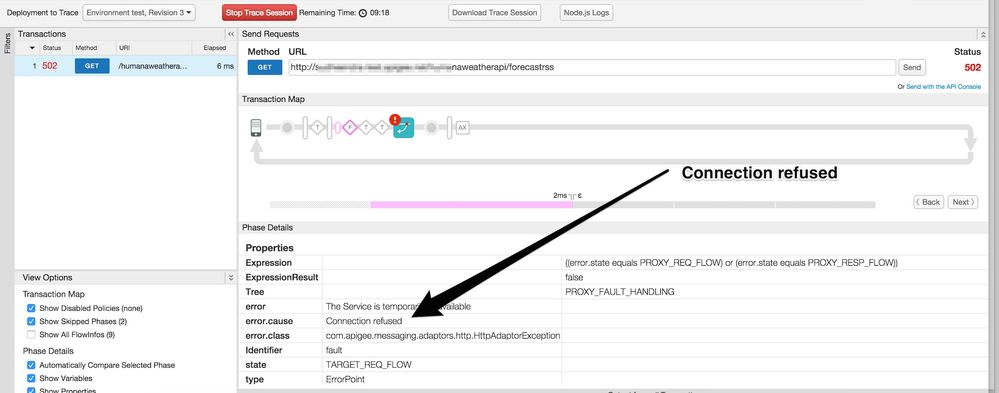Image resolution: width=999 pixels, height=393 pixels.
Task: Toggle Show Disabled Policies checkbox
Action: [31, 308]
